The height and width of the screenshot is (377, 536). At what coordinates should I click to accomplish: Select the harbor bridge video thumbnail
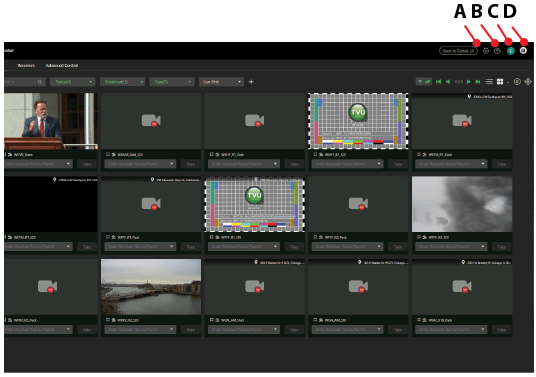(151, 287)
